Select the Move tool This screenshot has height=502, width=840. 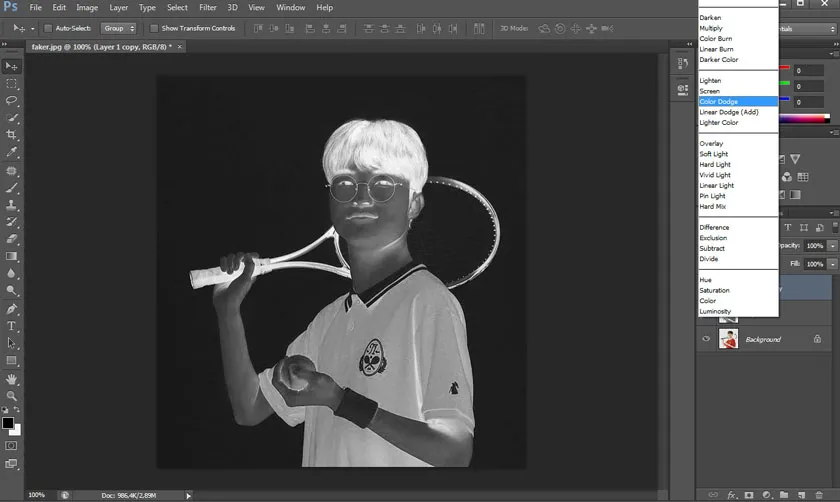[12, 66]
